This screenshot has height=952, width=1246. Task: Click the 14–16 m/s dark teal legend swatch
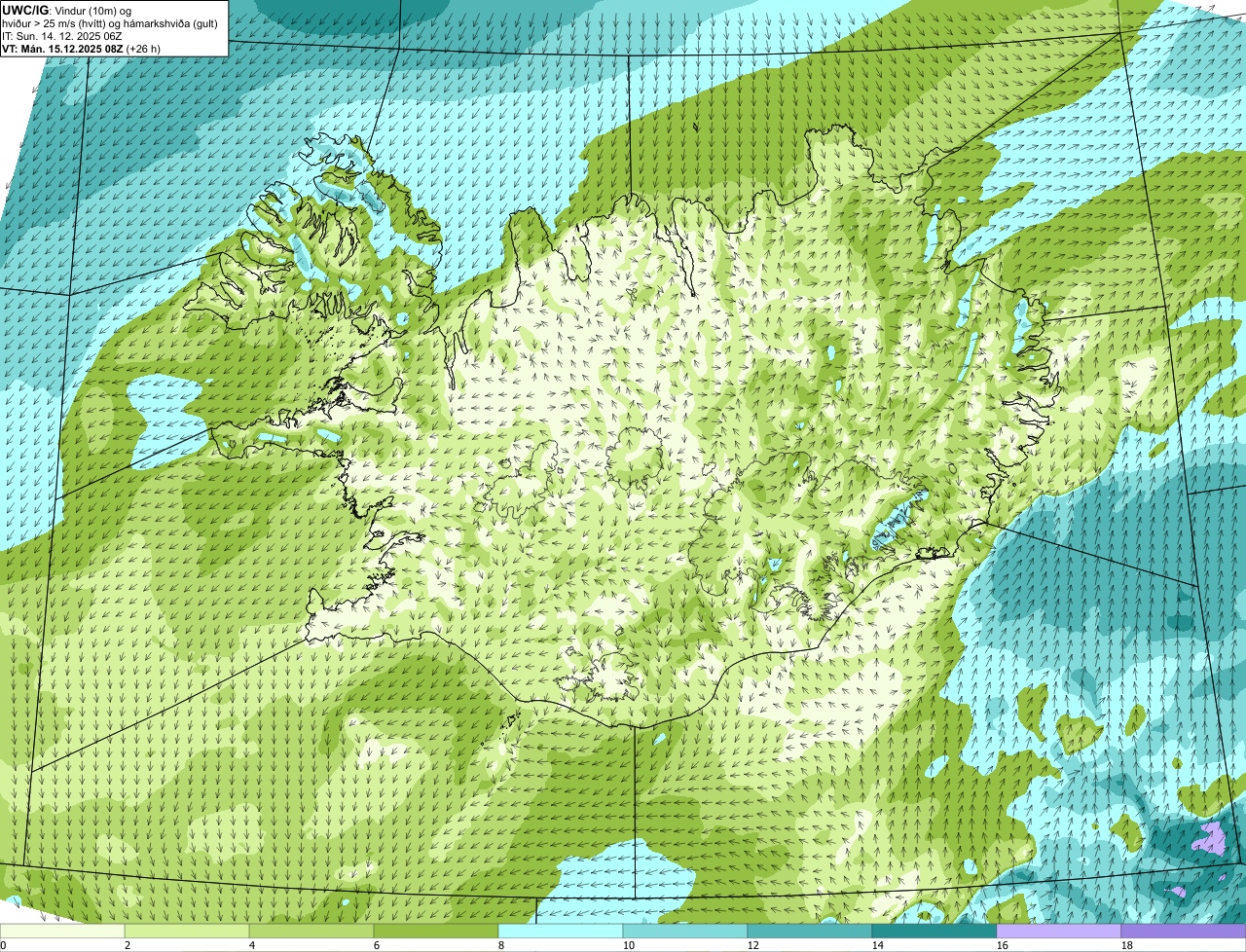pyautogui.click(x=934, y=932)
